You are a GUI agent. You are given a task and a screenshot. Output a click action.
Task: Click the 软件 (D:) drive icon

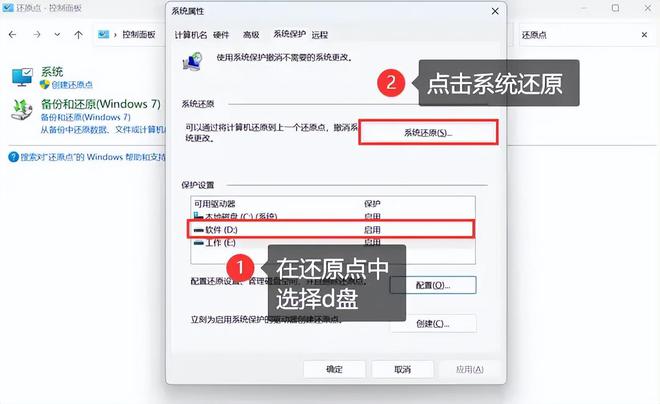(x=198, y=230)
